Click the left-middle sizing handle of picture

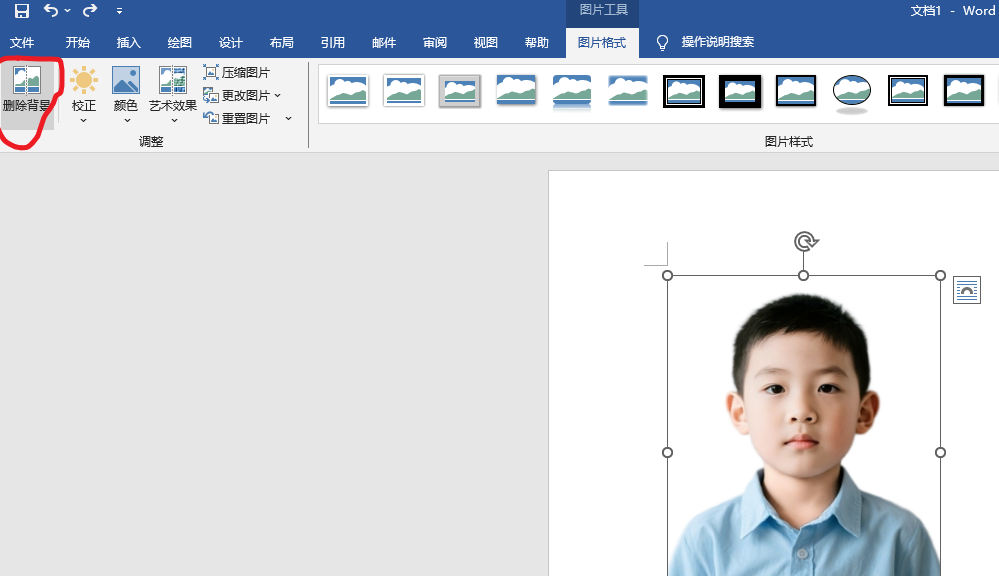pos(668,452)
